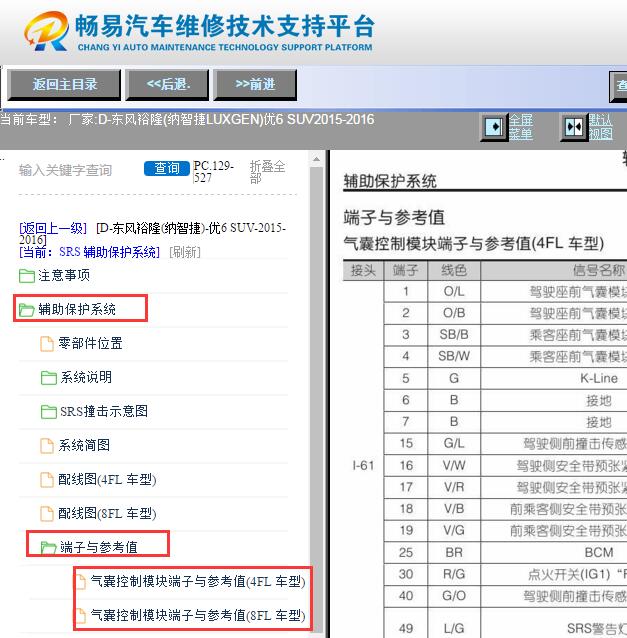Click the I-61 connector cell

[363, 465]
